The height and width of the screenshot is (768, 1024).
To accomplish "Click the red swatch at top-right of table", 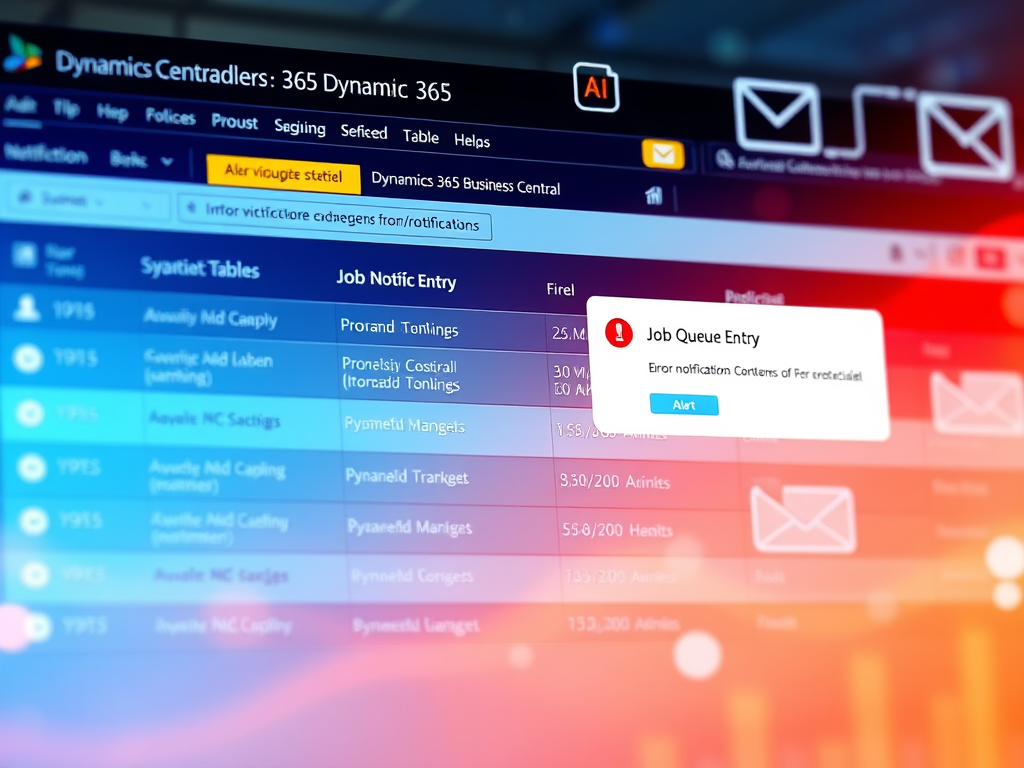I will click(990, 259).
